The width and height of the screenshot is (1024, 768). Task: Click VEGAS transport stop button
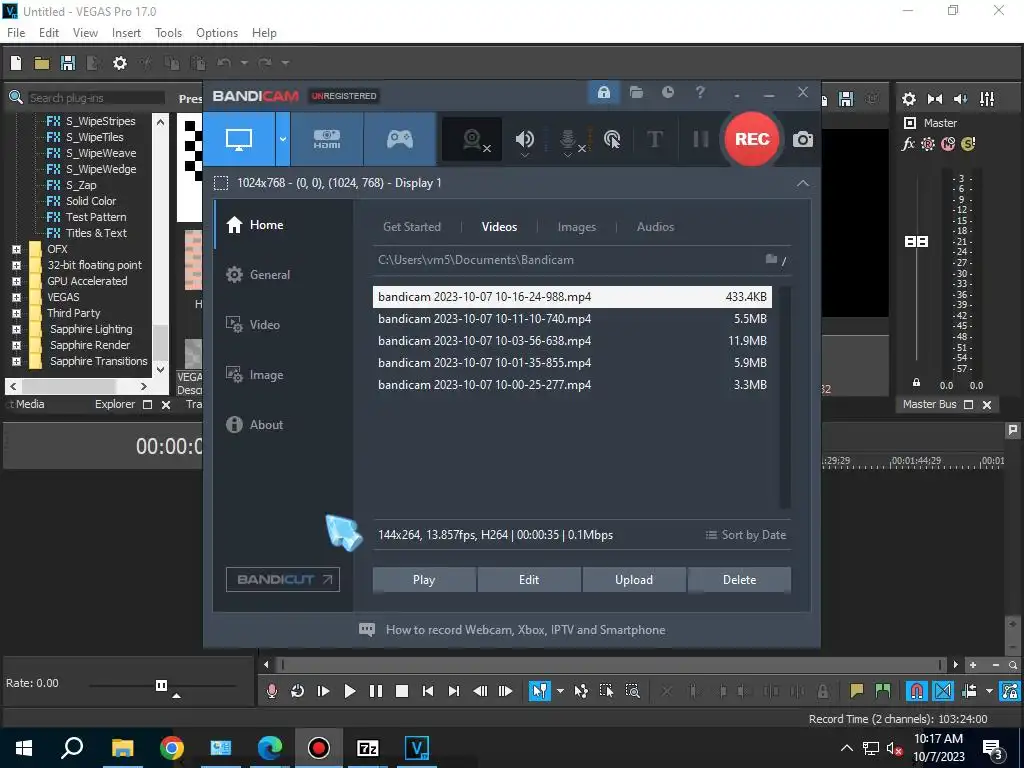coord(402,691)
